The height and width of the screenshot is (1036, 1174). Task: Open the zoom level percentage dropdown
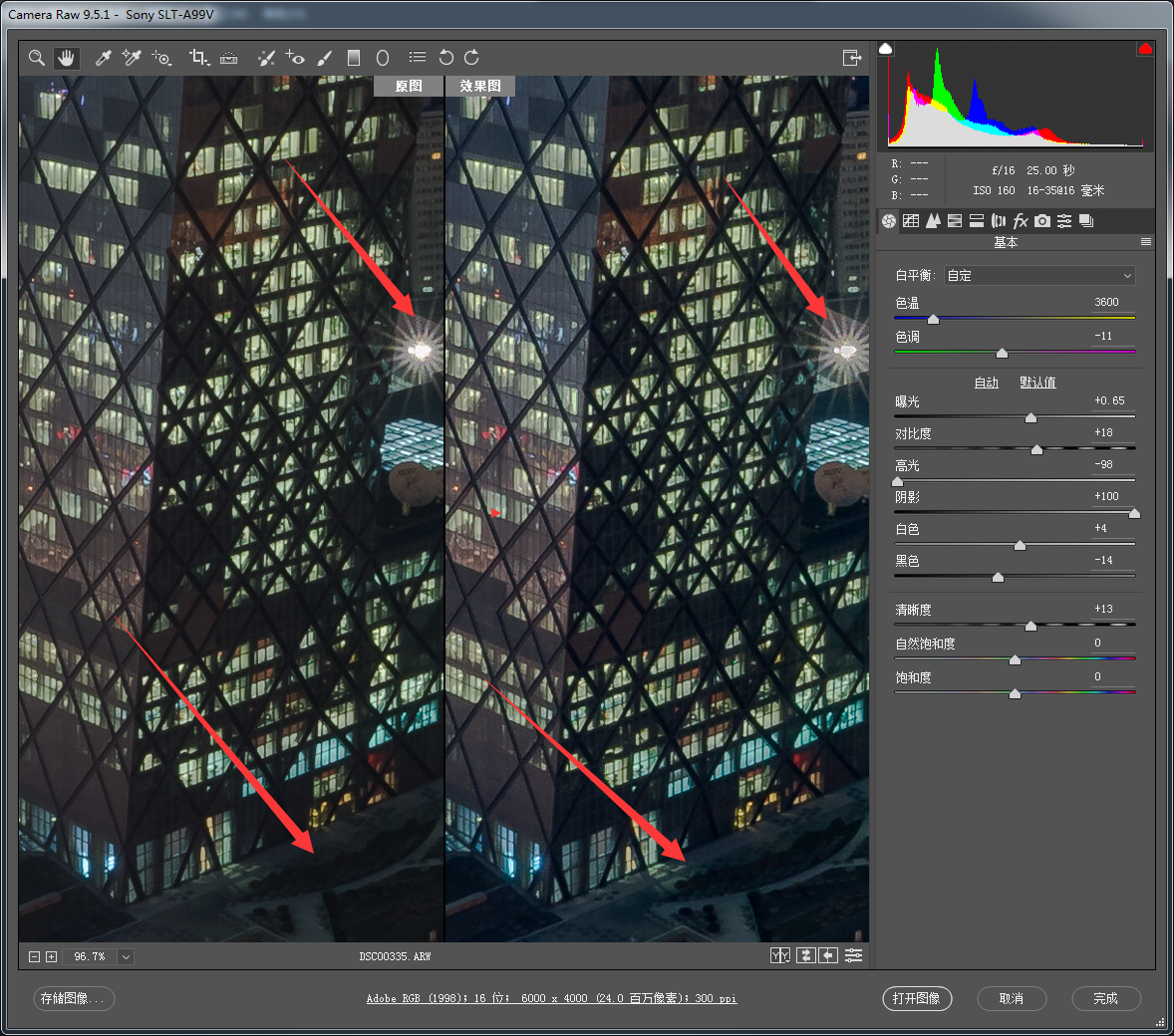tap(126, 956)
